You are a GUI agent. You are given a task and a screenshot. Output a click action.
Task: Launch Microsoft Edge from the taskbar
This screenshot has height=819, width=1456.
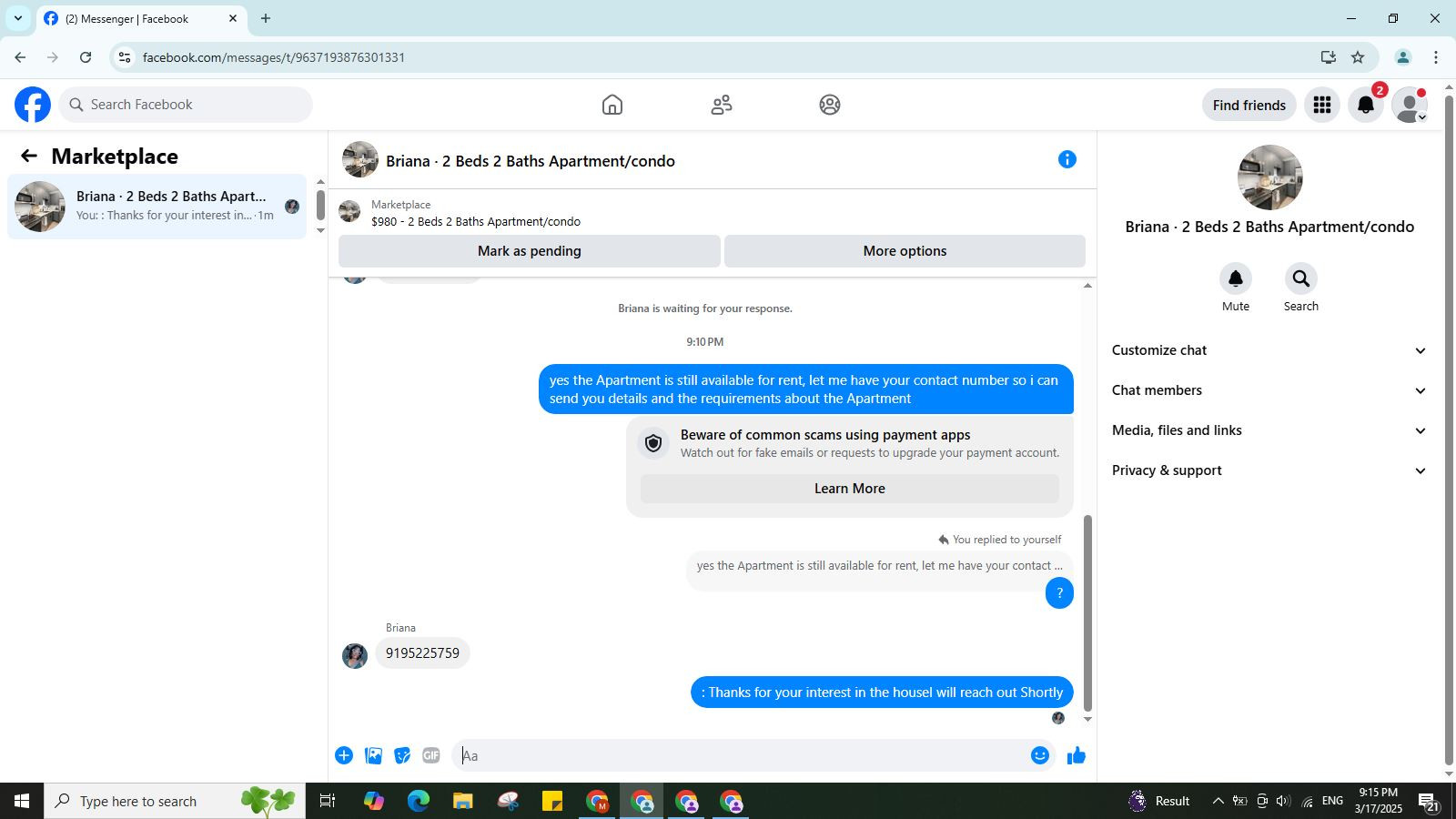click(419, 802)
